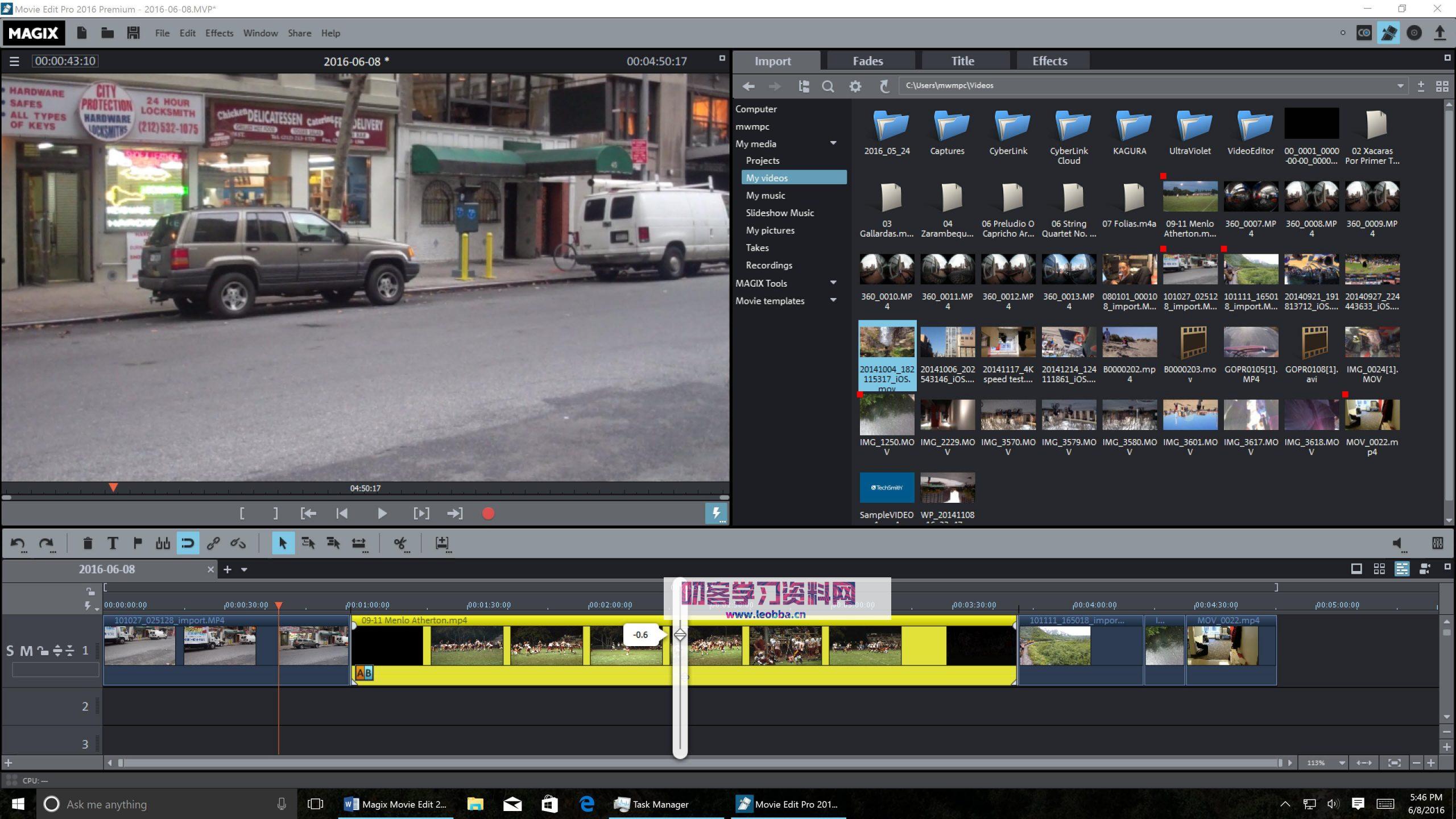Refresh the media pool folder view
The image size is (1456, 819).
[884, 86]
